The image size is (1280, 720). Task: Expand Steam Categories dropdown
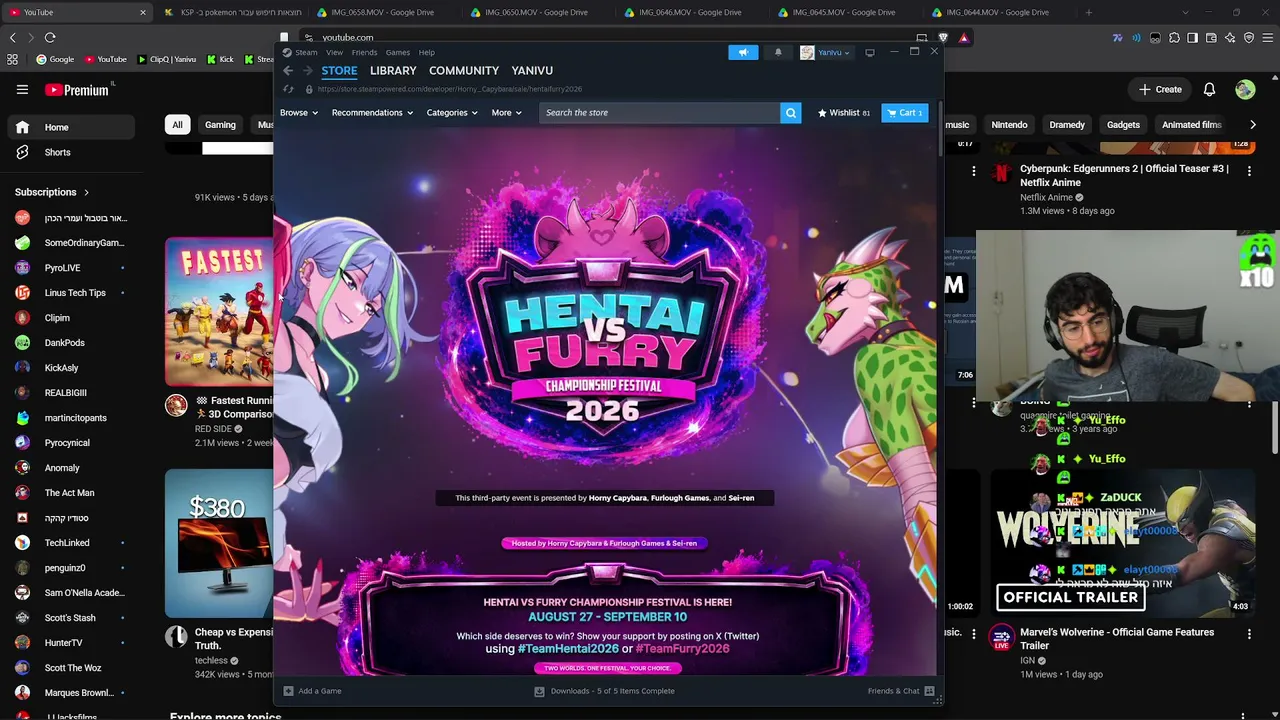452,113
